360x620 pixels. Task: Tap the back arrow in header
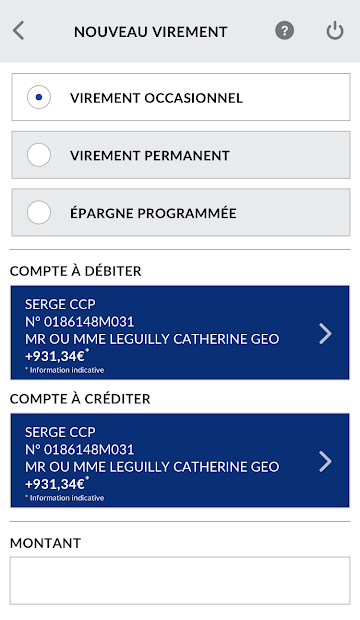point(19,31)
